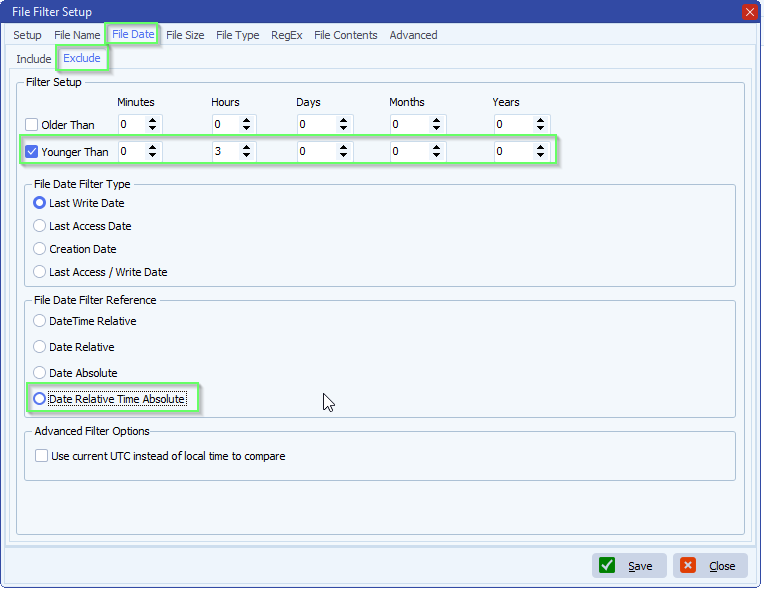Select the Last Access Date option
The height and width of the screenshot is (592, 764).
(39, 226)
